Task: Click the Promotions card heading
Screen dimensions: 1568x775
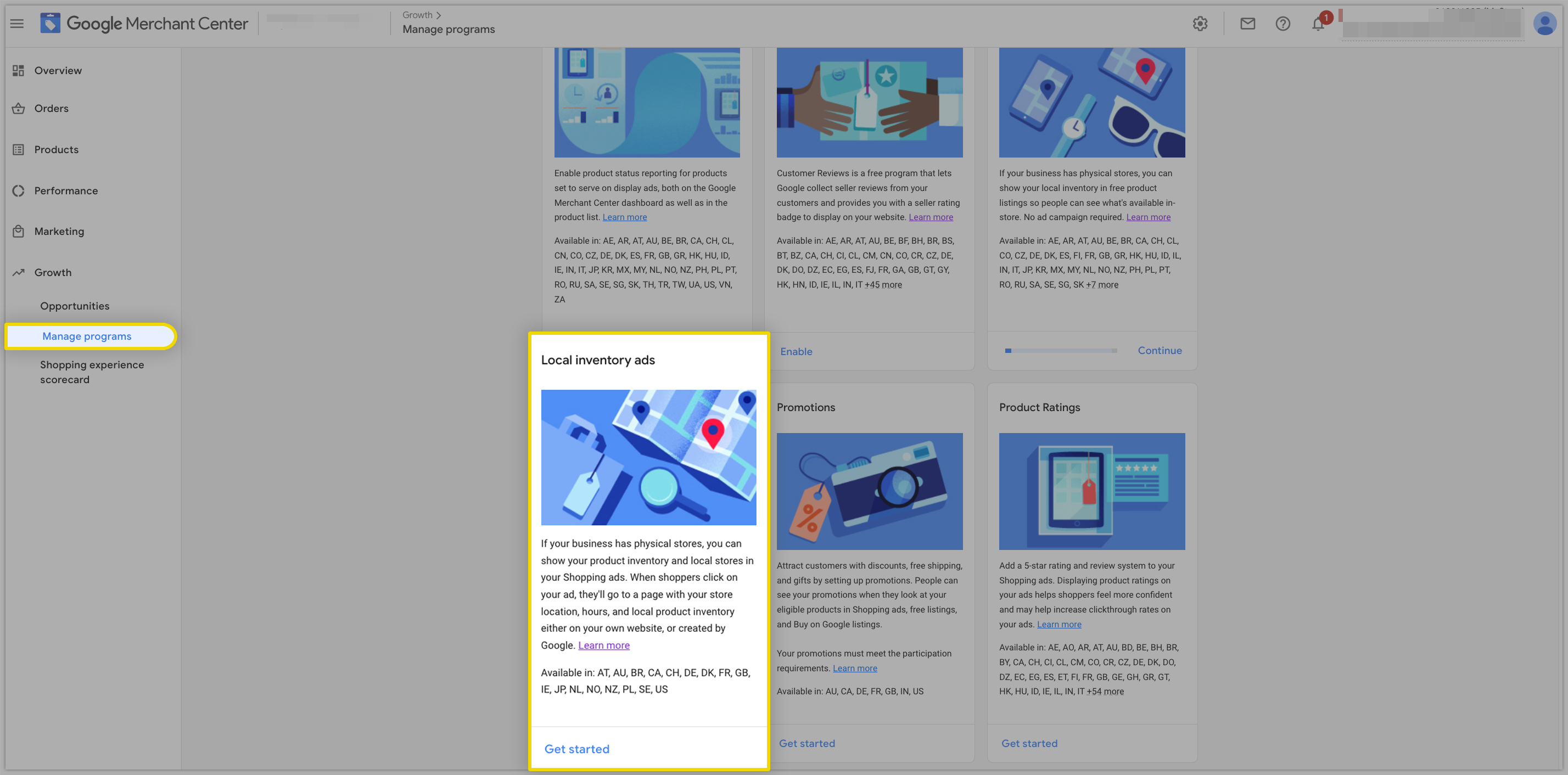Action: click(806, 408)
